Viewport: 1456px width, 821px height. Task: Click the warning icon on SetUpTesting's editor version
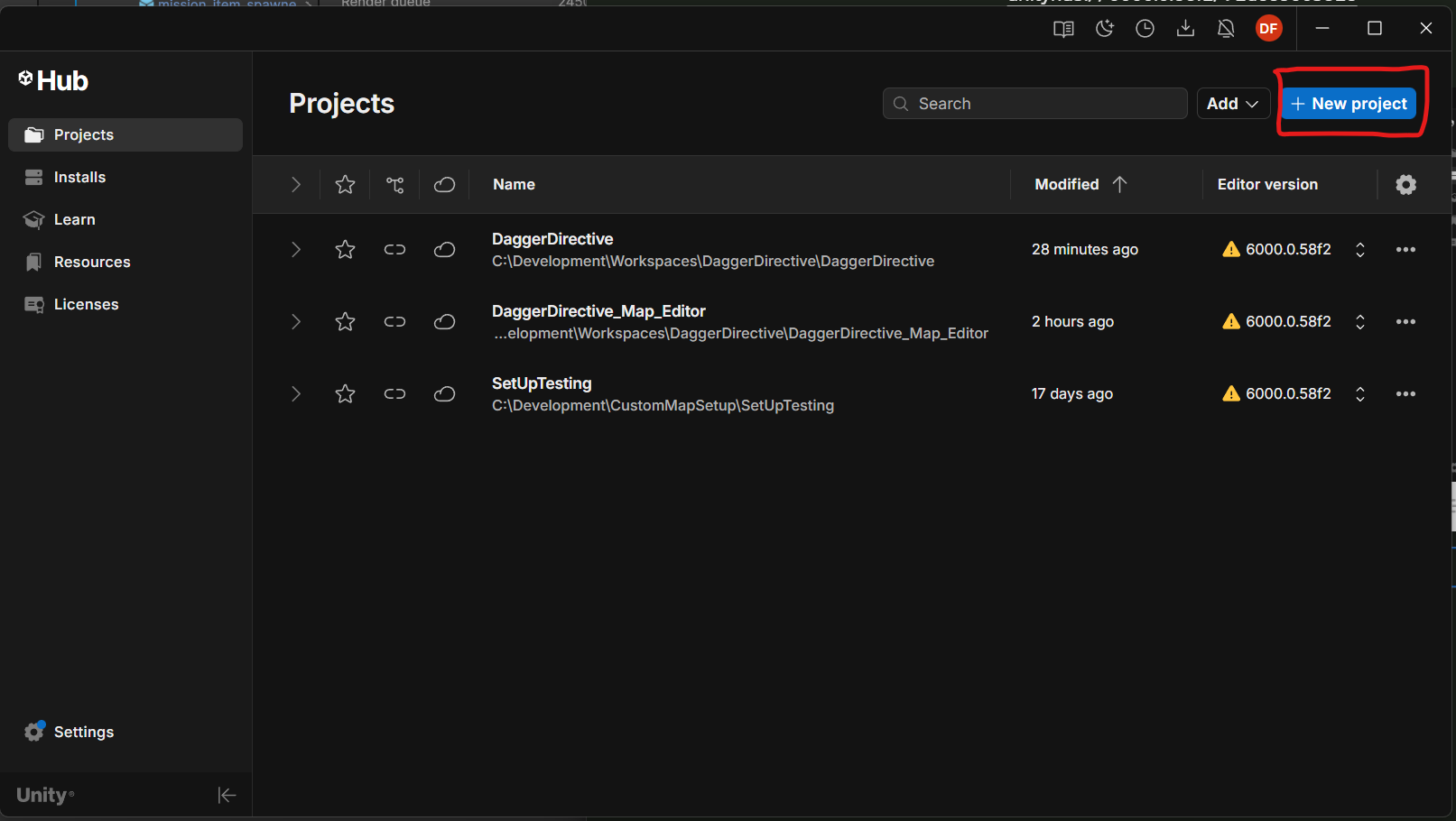click(1231, 393)
